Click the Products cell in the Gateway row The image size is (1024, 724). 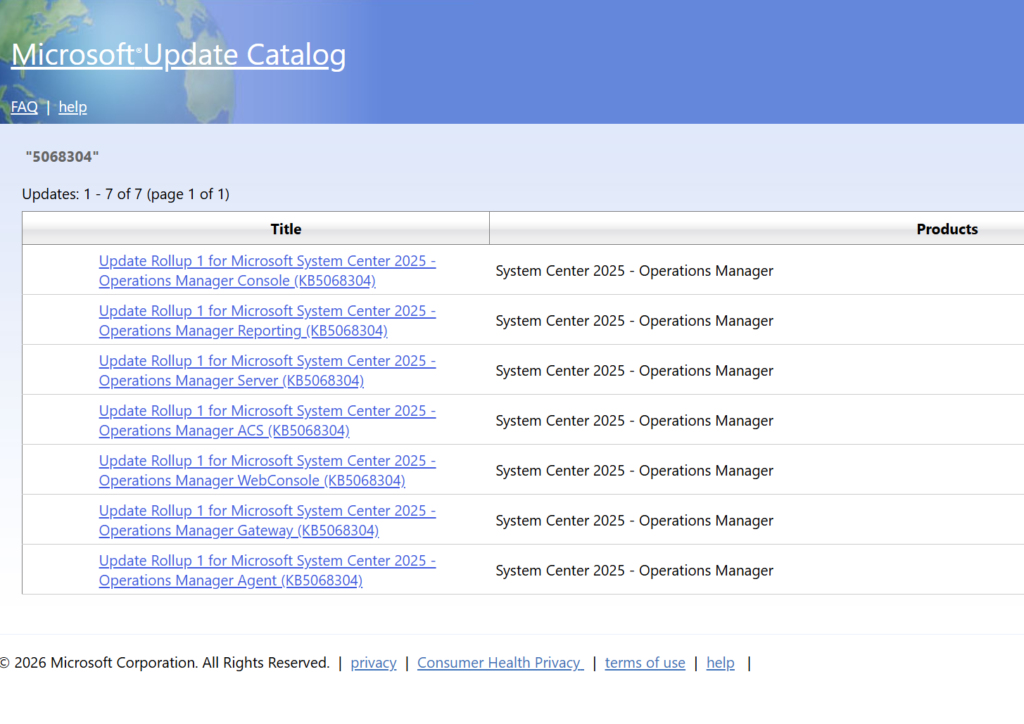(x=634, y=520)
